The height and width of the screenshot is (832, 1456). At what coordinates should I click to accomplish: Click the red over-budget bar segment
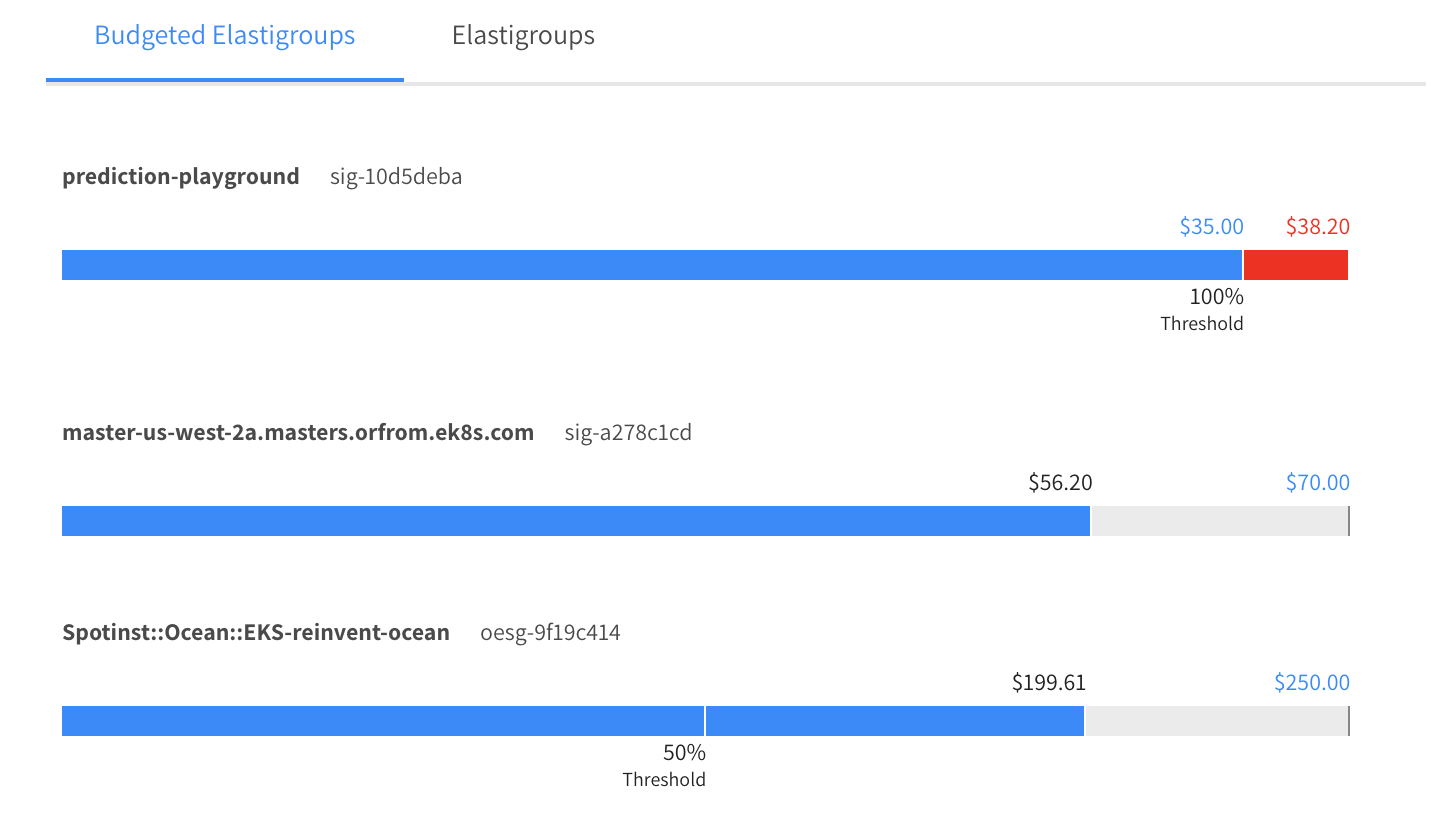pyautogui.click(x=1296, y=265)
